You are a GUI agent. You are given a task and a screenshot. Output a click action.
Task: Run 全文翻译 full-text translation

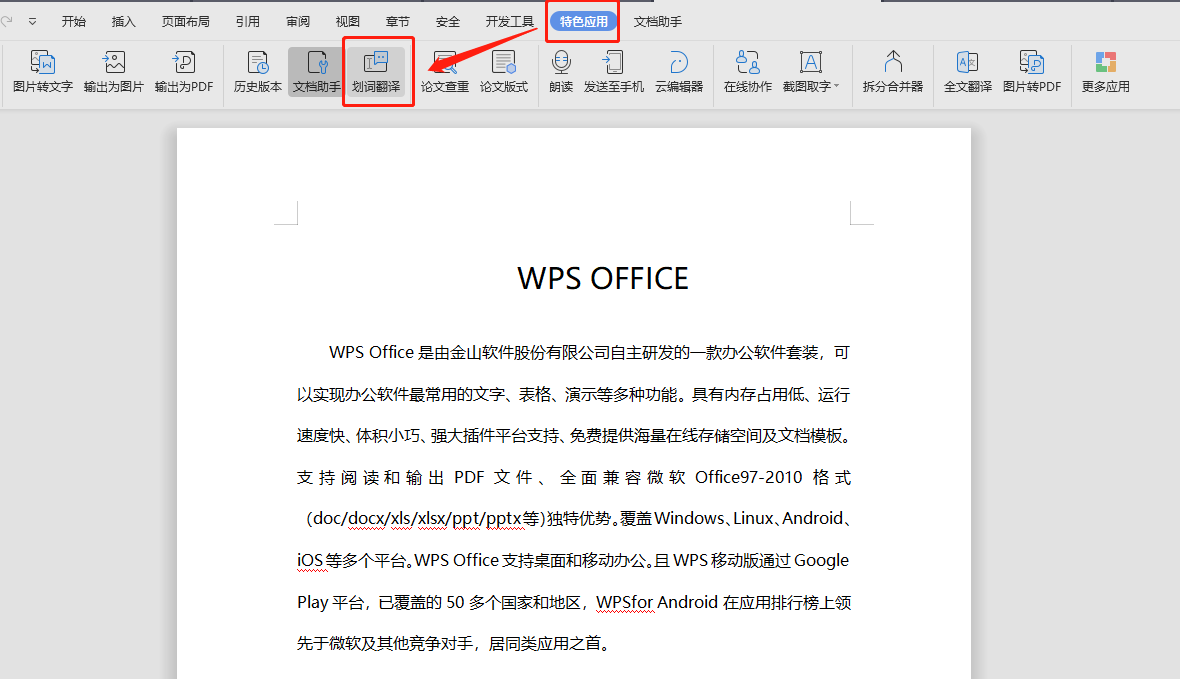tap(968, 72)
